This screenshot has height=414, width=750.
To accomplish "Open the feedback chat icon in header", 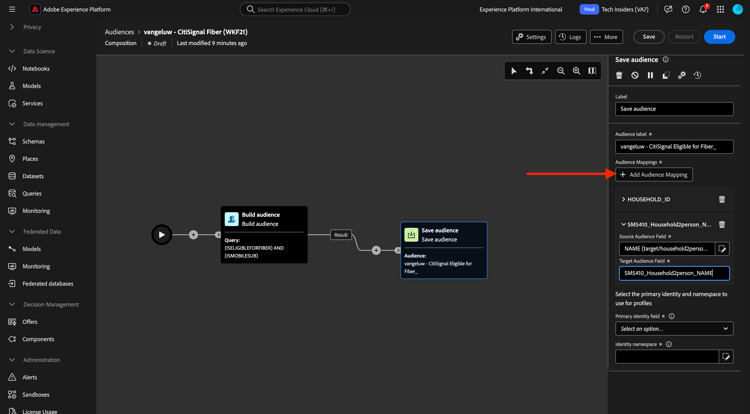I will tap(668, 9).
